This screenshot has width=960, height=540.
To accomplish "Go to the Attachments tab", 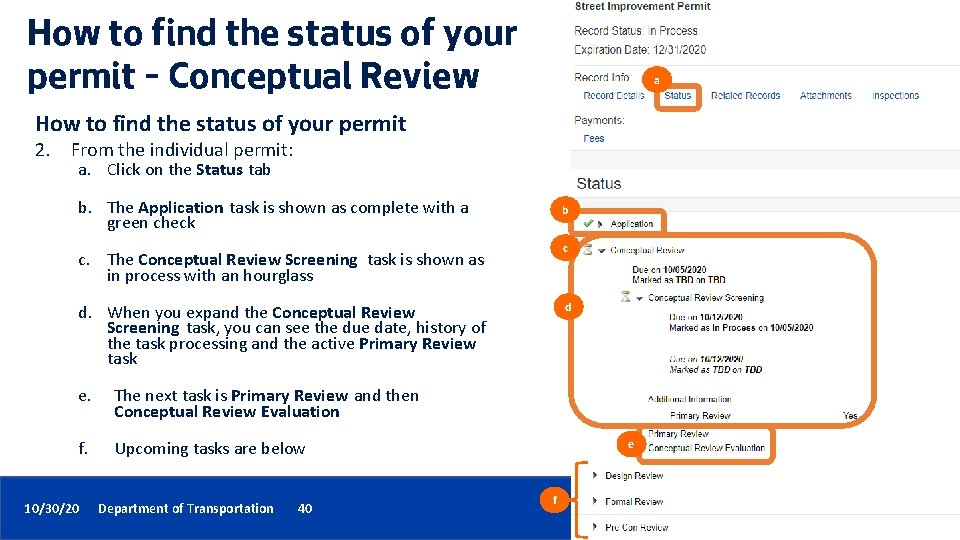I will [x=825, y=96].
